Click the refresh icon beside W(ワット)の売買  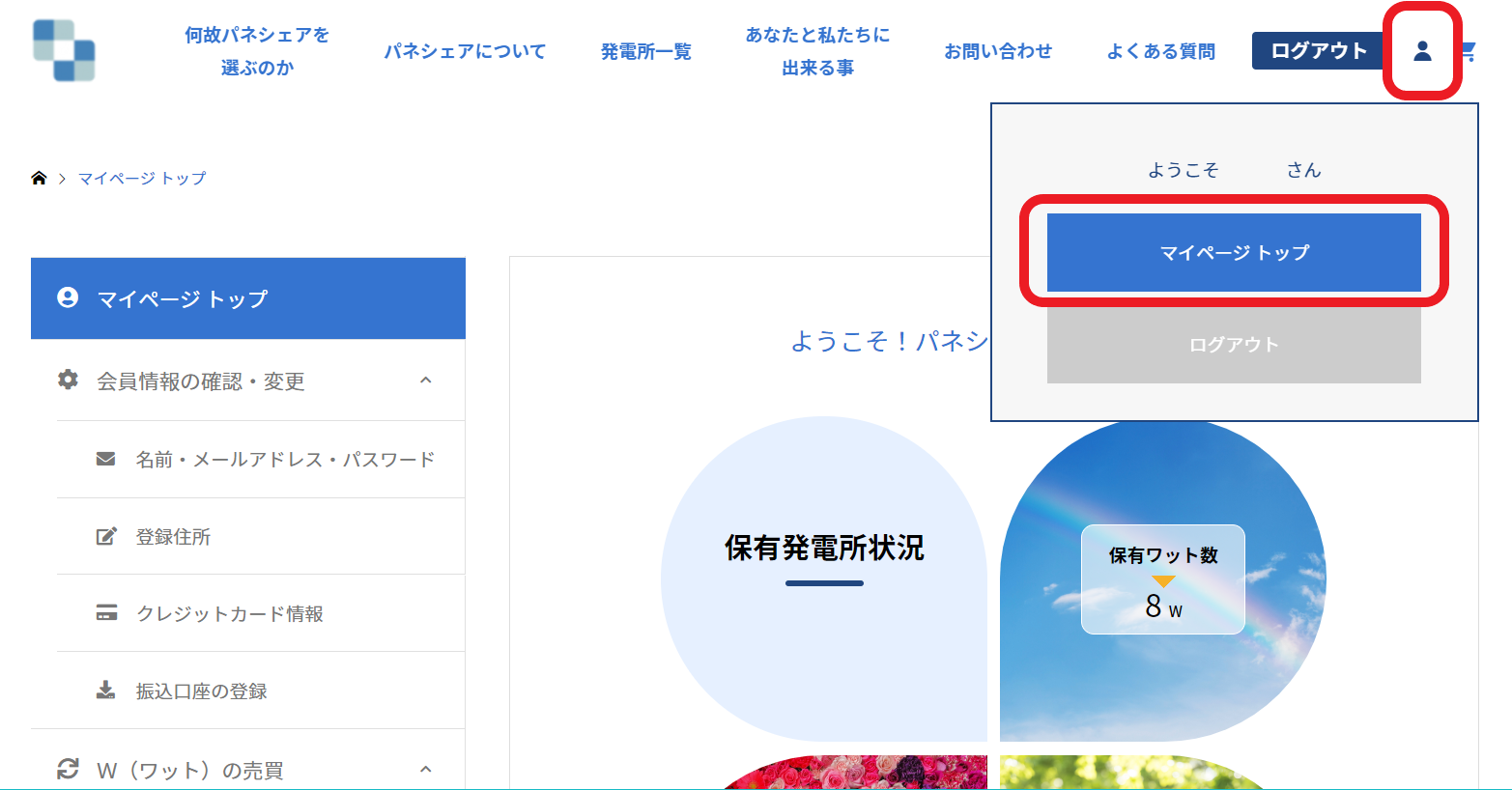pos(68,770)
